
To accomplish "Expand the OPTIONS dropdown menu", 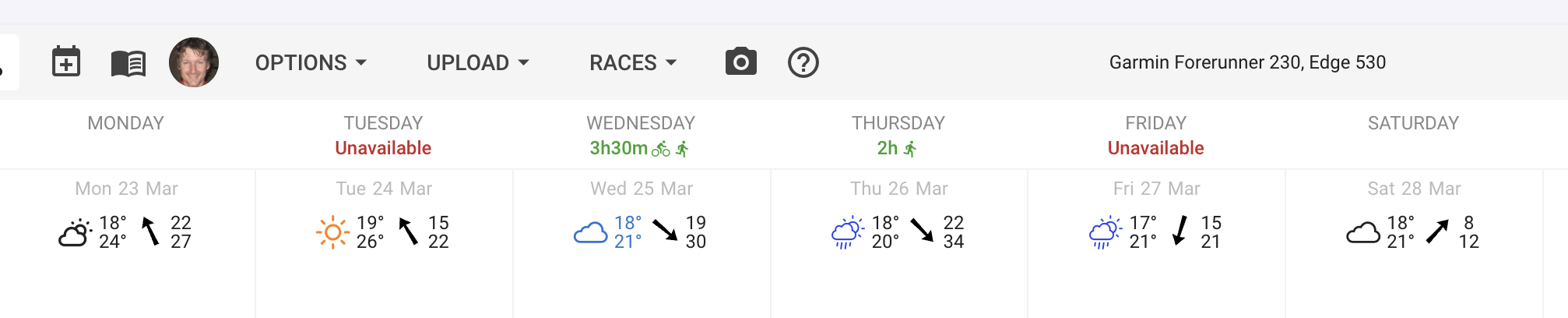I will [310, 62].
